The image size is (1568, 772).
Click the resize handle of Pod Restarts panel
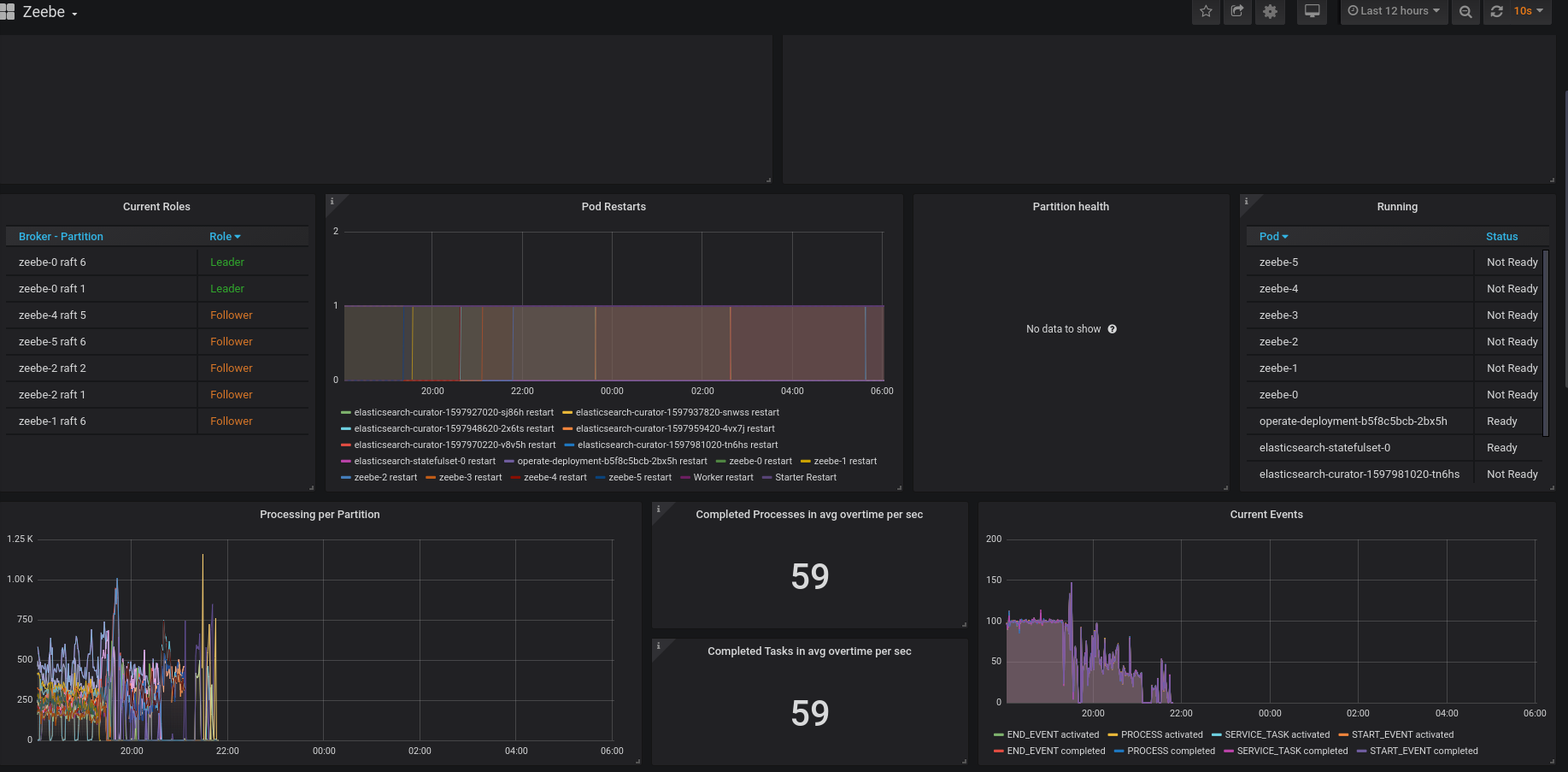899,487
